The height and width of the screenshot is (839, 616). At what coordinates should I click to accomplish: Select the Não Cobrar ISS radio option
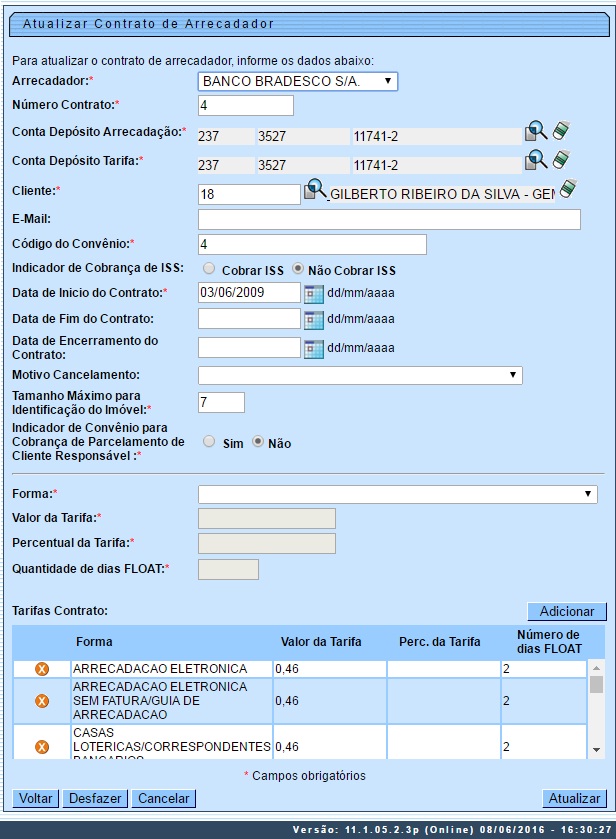tap(298, 269)
